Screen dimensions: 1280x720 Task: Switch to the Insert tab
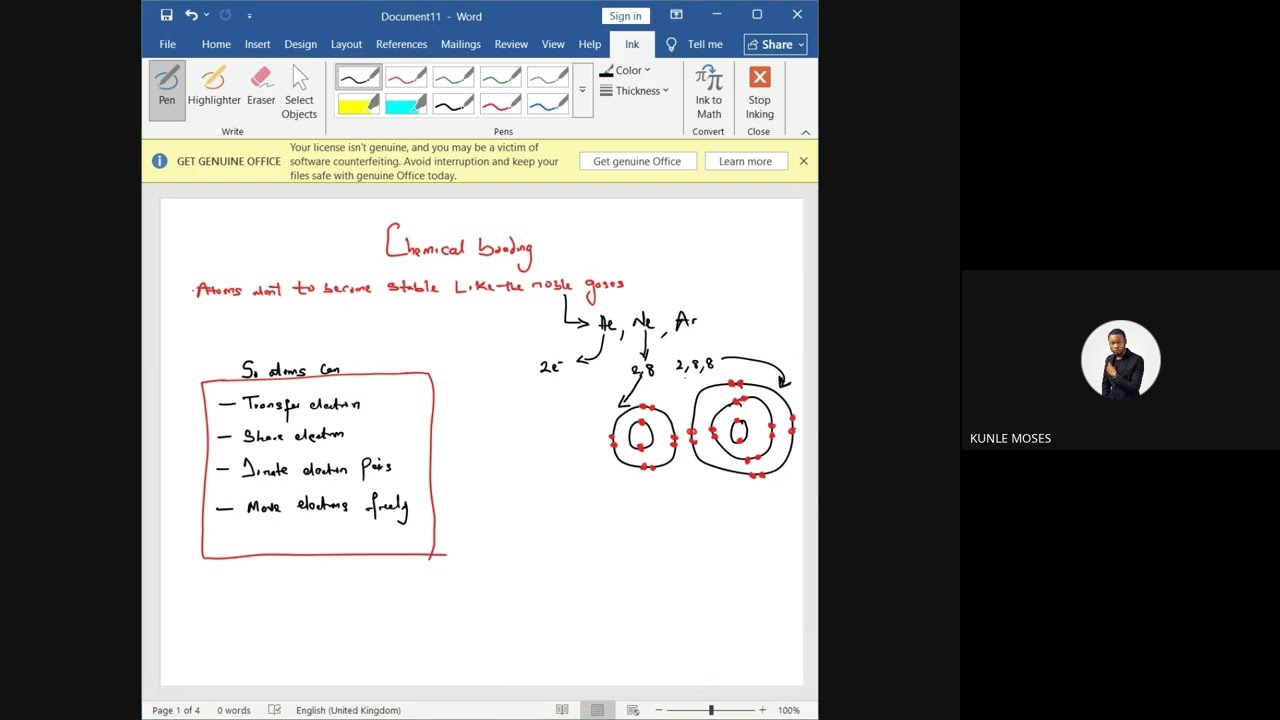tap(257, 44)
